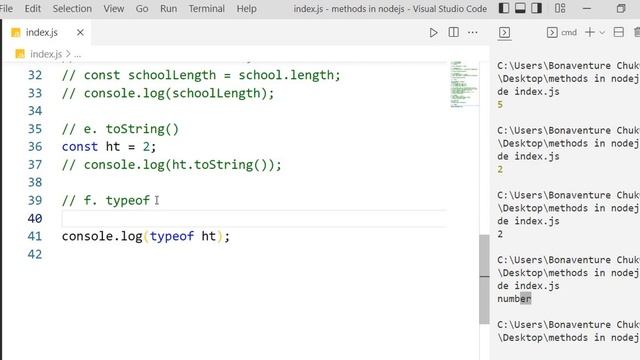Create a new terminal with plus icon
The width and height of the screenshot is (640, 360).
589,33
